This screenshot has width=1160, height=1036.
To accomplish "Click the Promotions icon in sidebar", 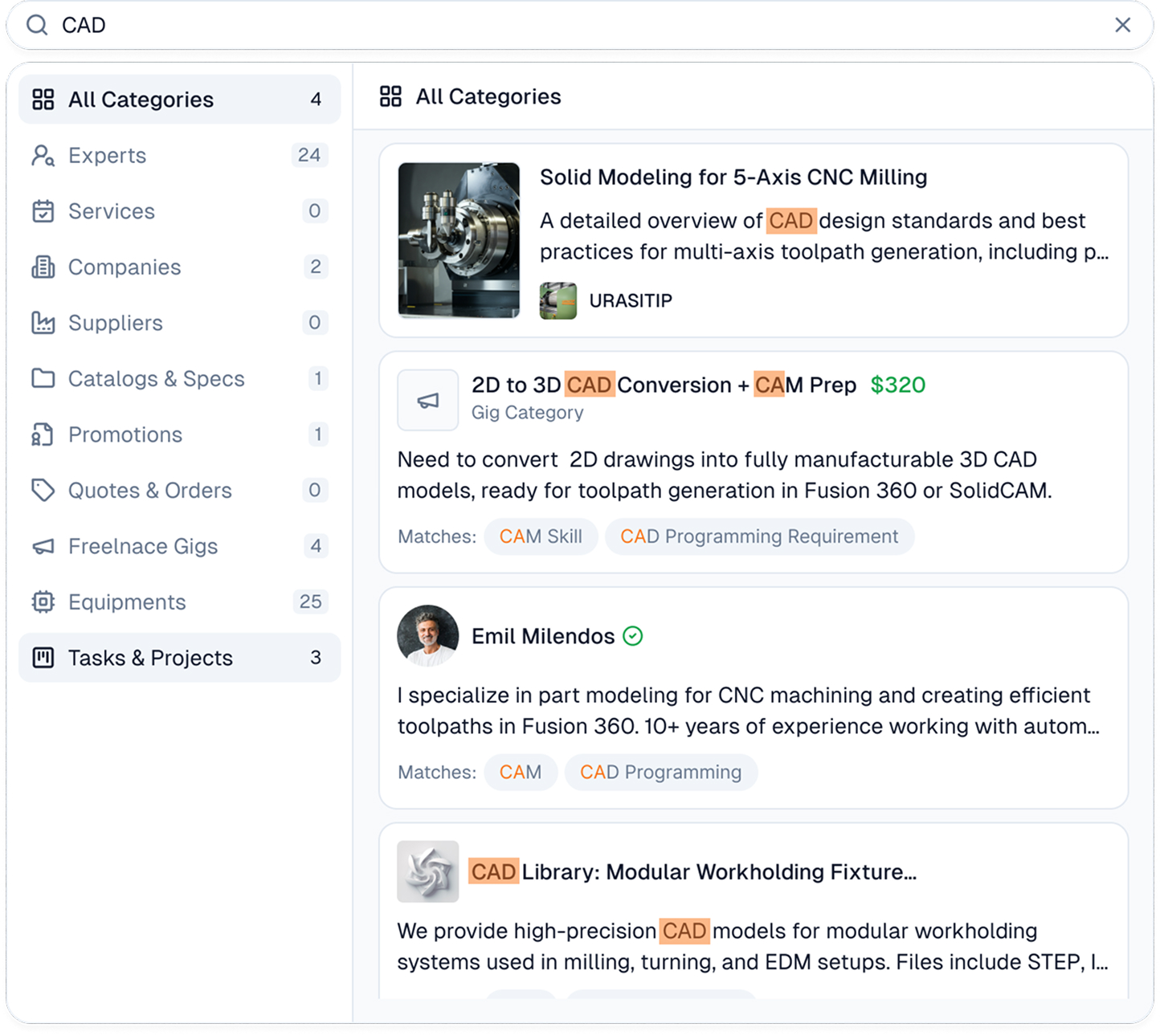I will (x=43, y=434).
